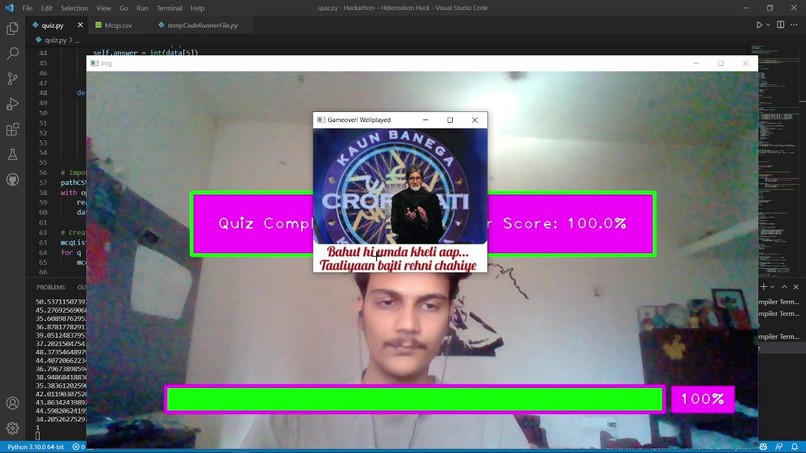The height and width of the screenshot is (453, 806).
Task: Open the Go menu
Action: (x=123, y=8)
